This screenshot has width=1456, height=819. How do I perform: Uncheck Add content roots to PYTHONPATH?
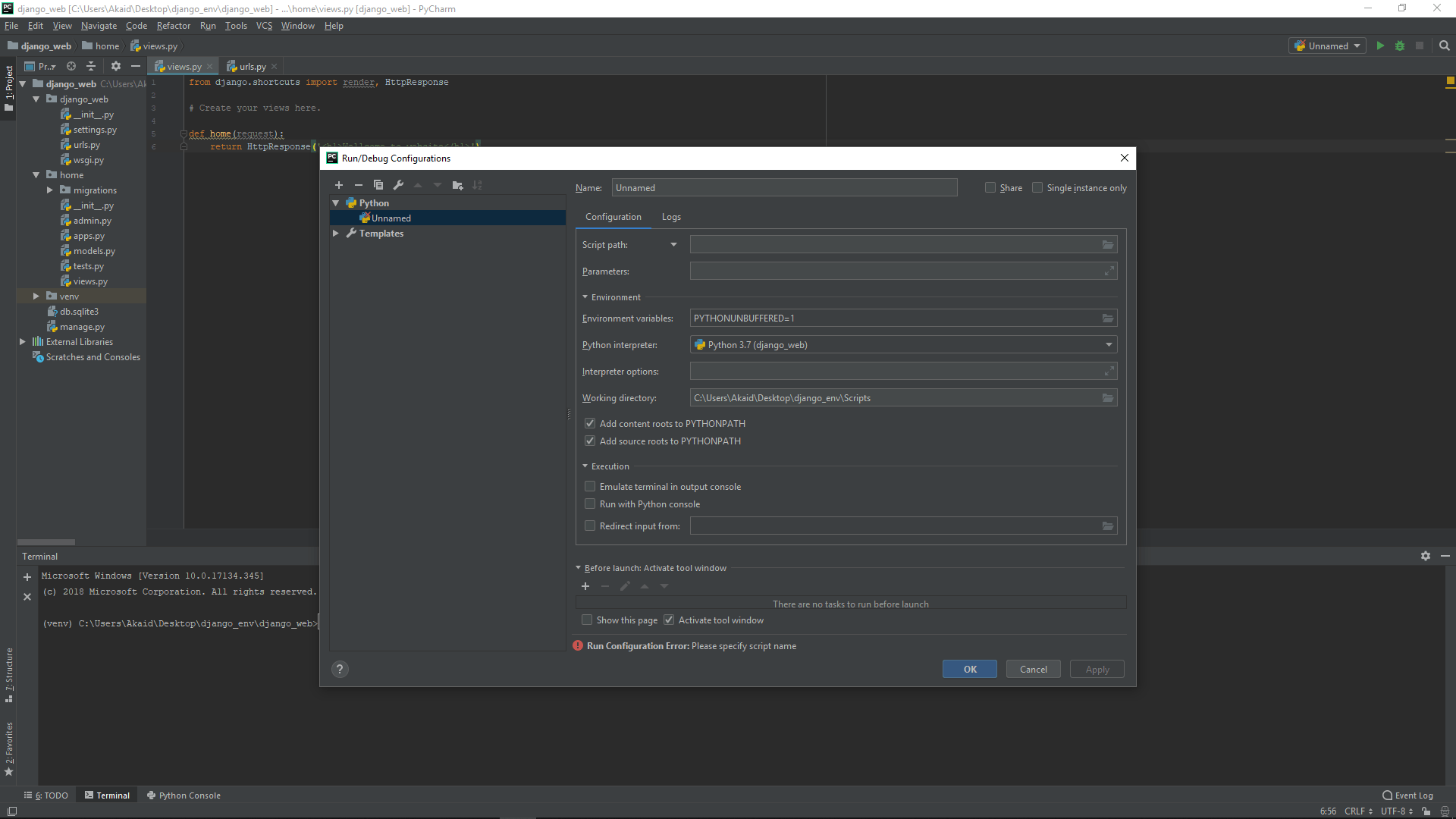pos(590,424)
